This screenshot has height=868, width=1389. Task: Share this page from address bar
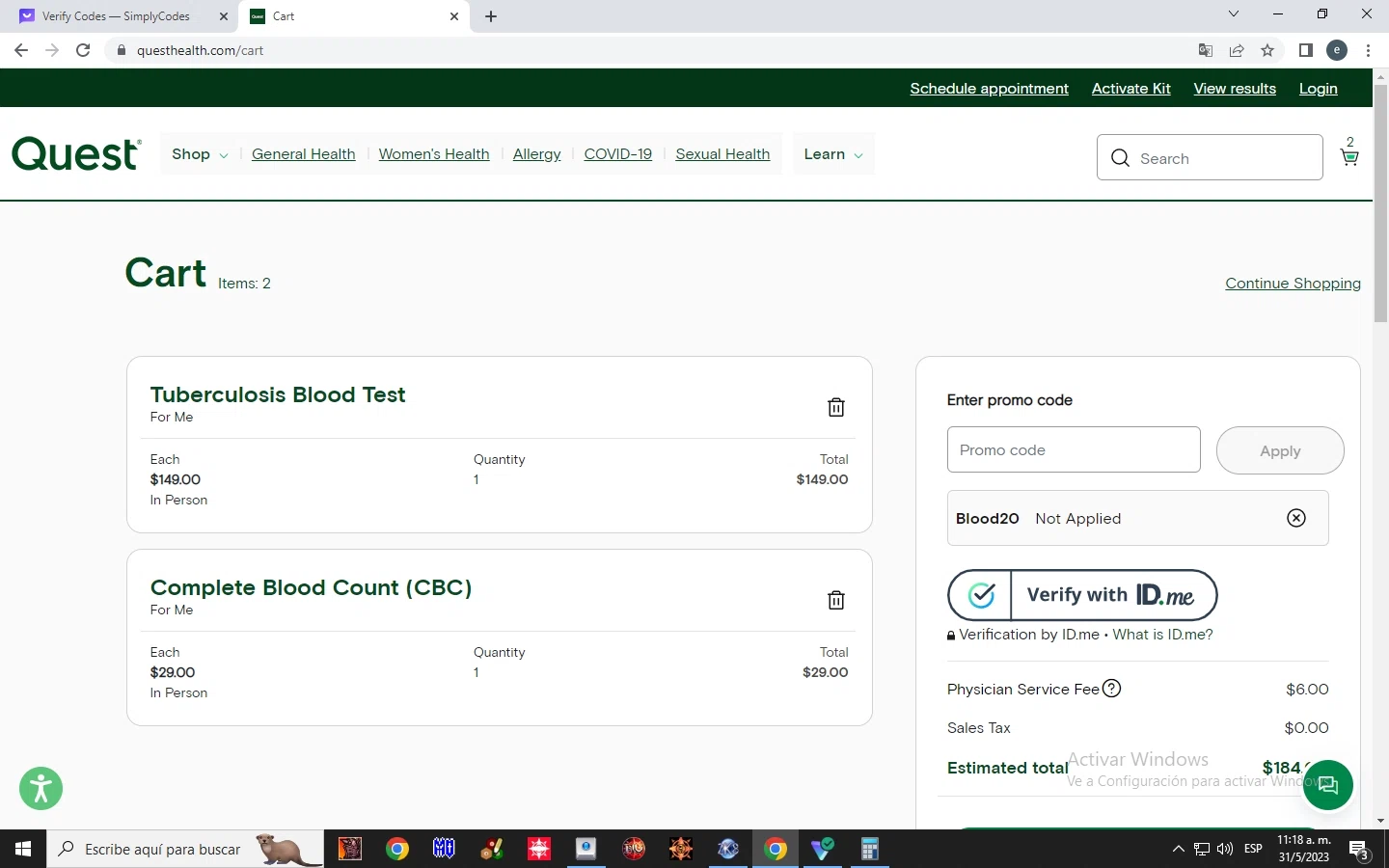click(1237, 50)
